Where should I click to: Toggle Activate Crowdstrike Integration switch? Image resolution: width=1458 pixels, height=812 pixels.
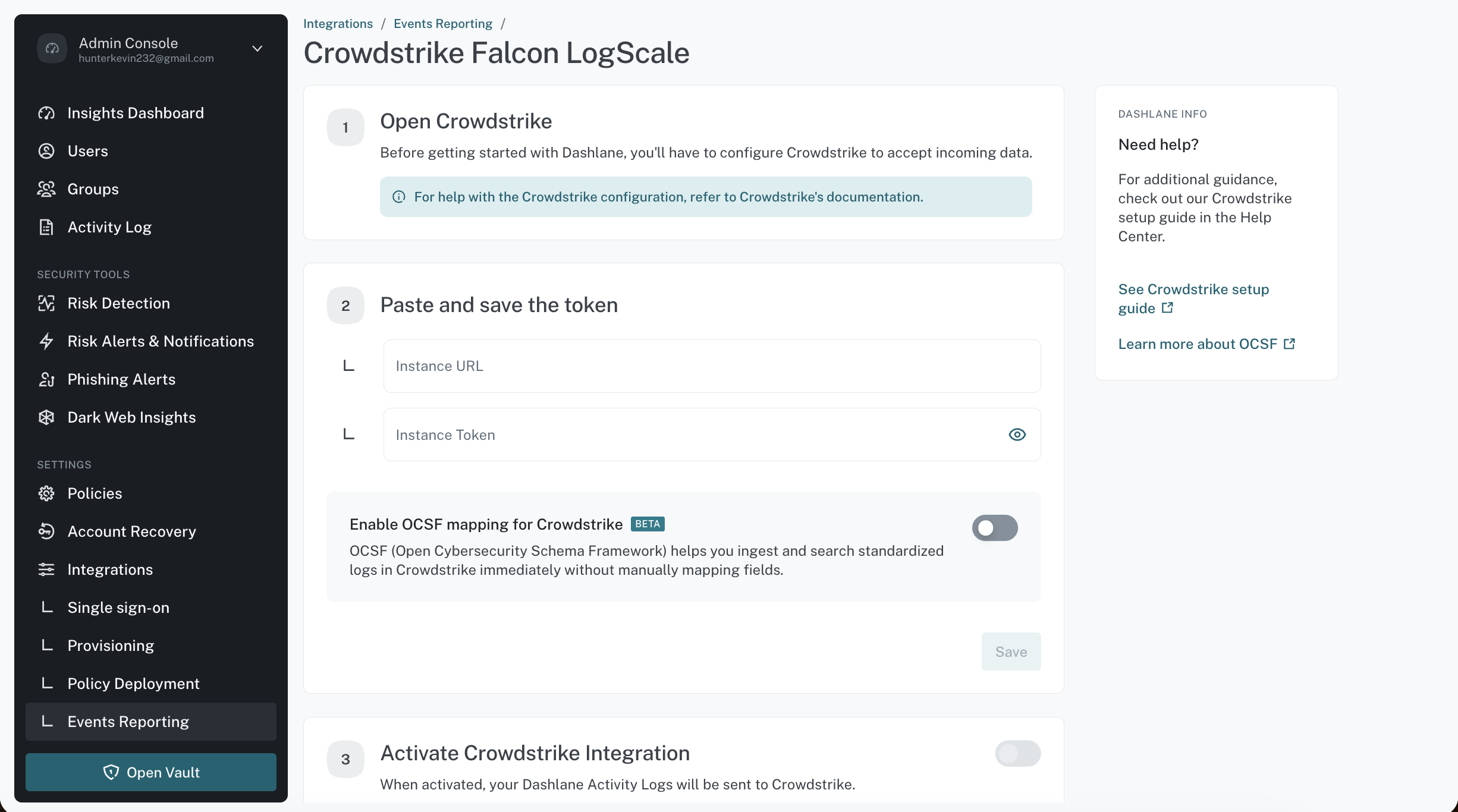coord(1018,754)
